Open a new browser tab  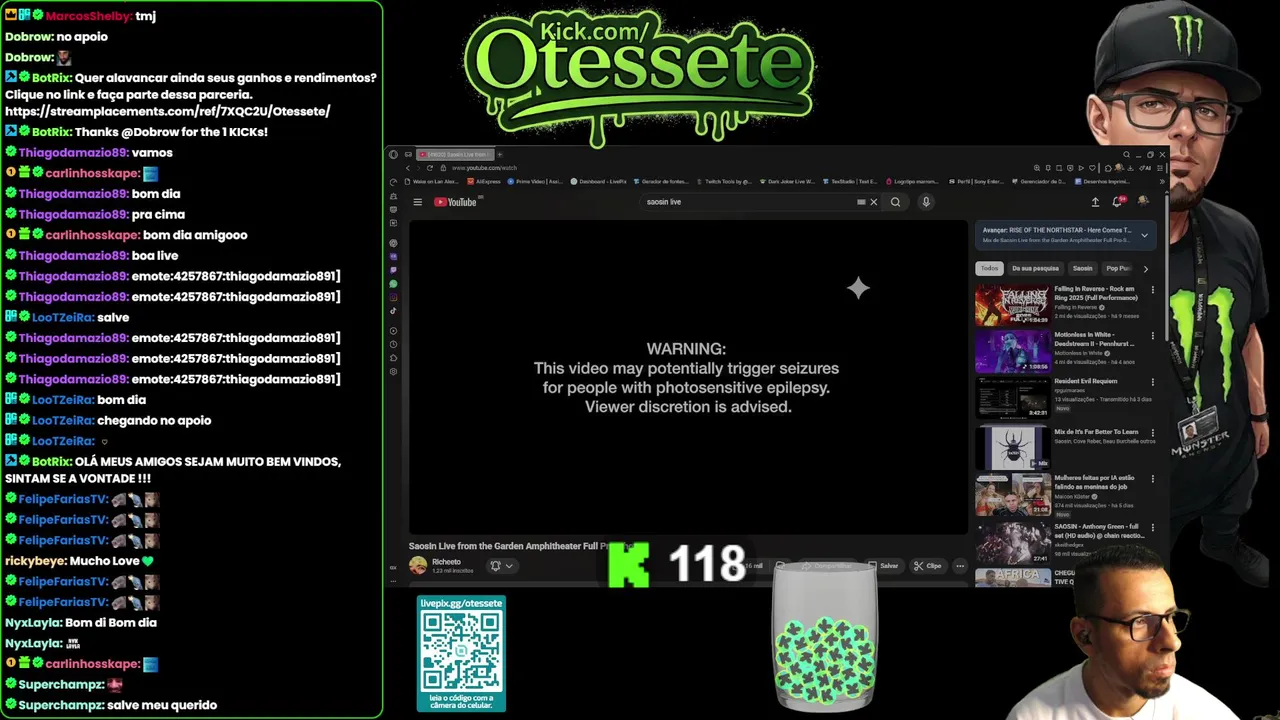[x=500, y=155]
